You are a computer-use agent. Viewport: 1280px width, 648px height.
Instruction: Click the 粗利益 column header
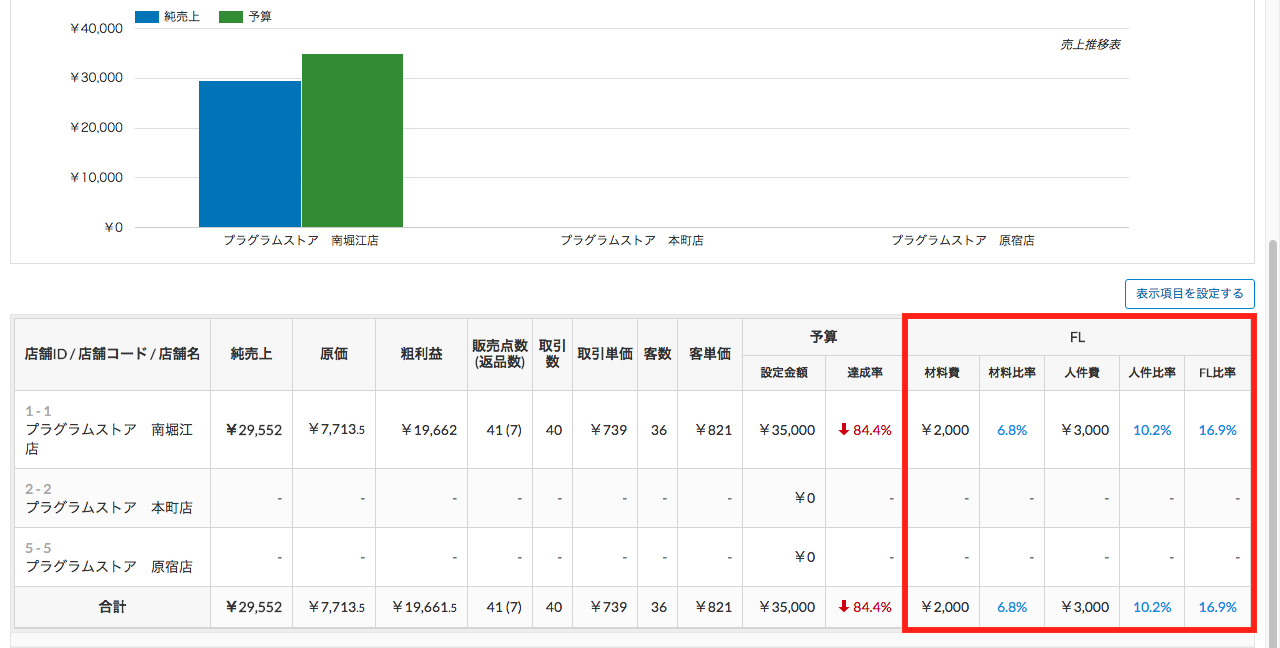click(x=421, y=354)
